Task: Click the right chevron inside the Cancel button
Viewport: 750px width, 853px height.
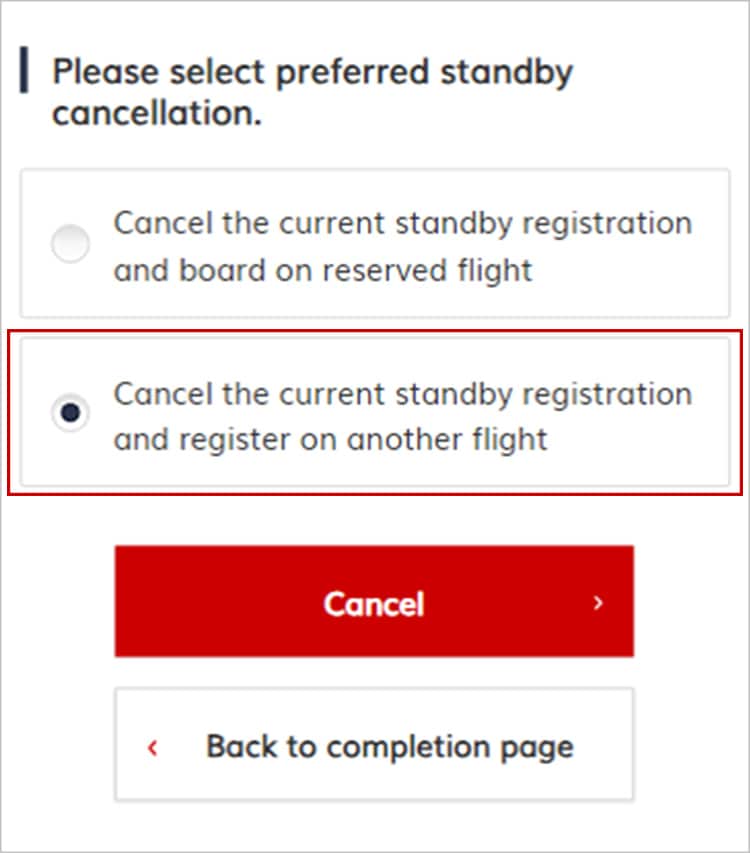Action: tap(598, 603)
